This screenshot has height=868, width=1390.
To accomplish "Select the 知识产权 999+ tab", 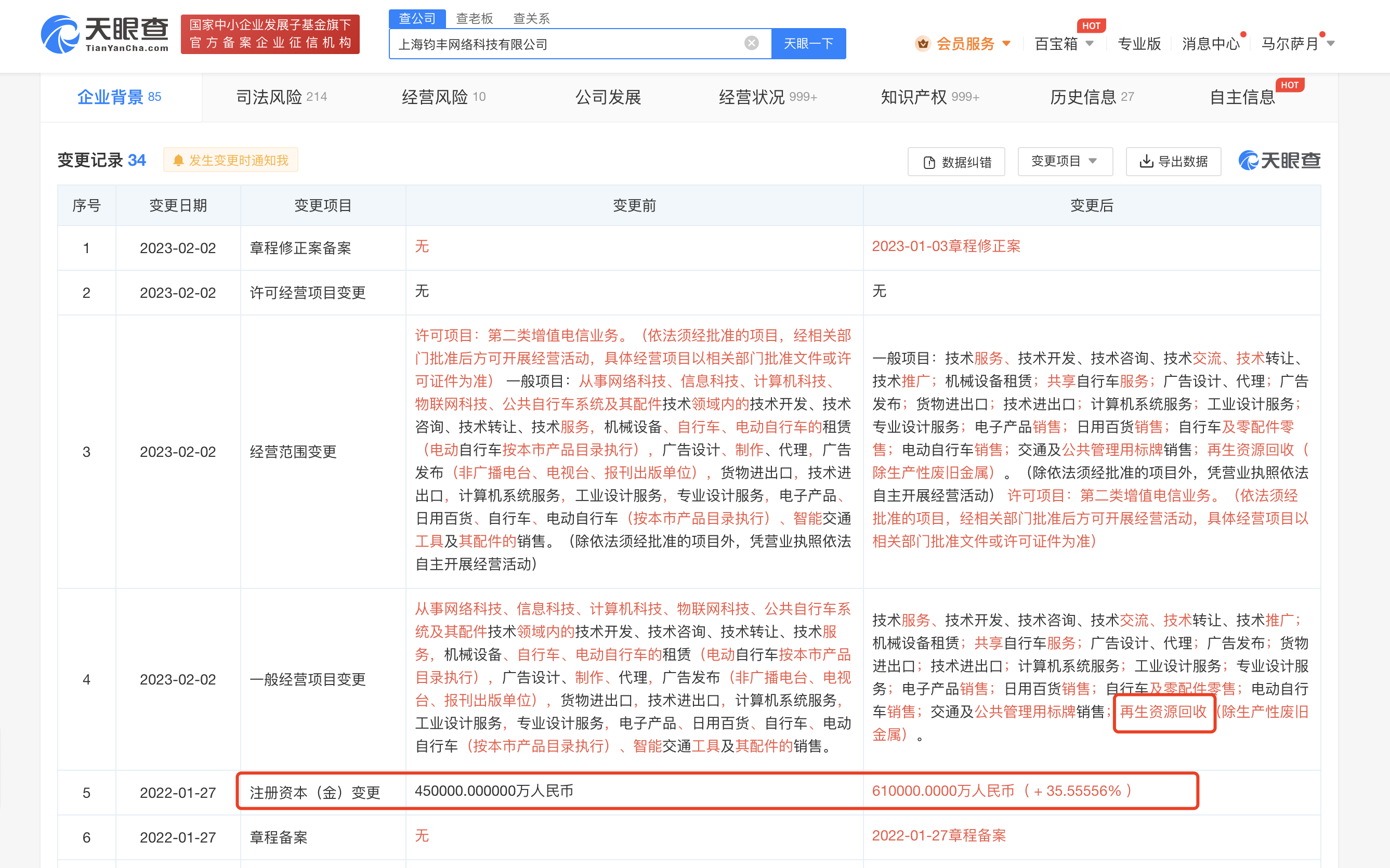I will pos(930,97).
